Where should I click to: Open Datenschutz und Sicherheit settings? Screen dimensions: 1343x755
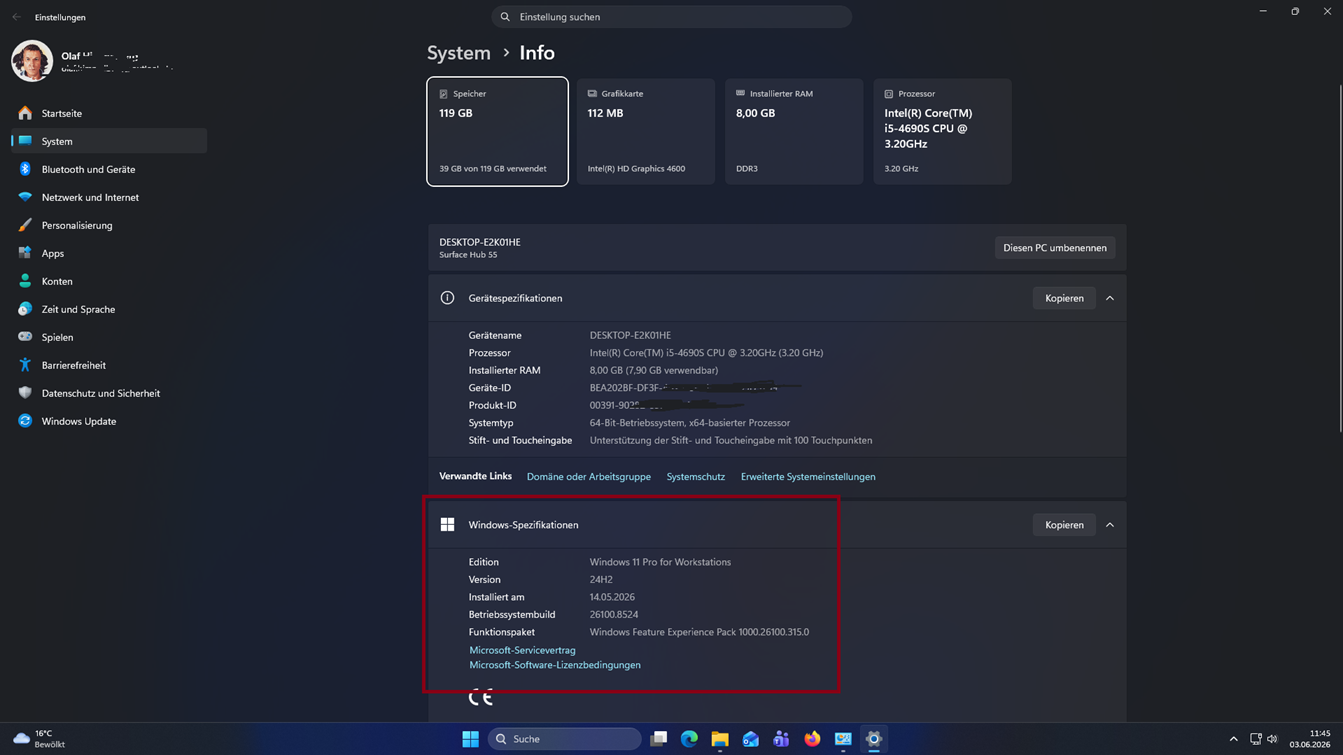108,393
